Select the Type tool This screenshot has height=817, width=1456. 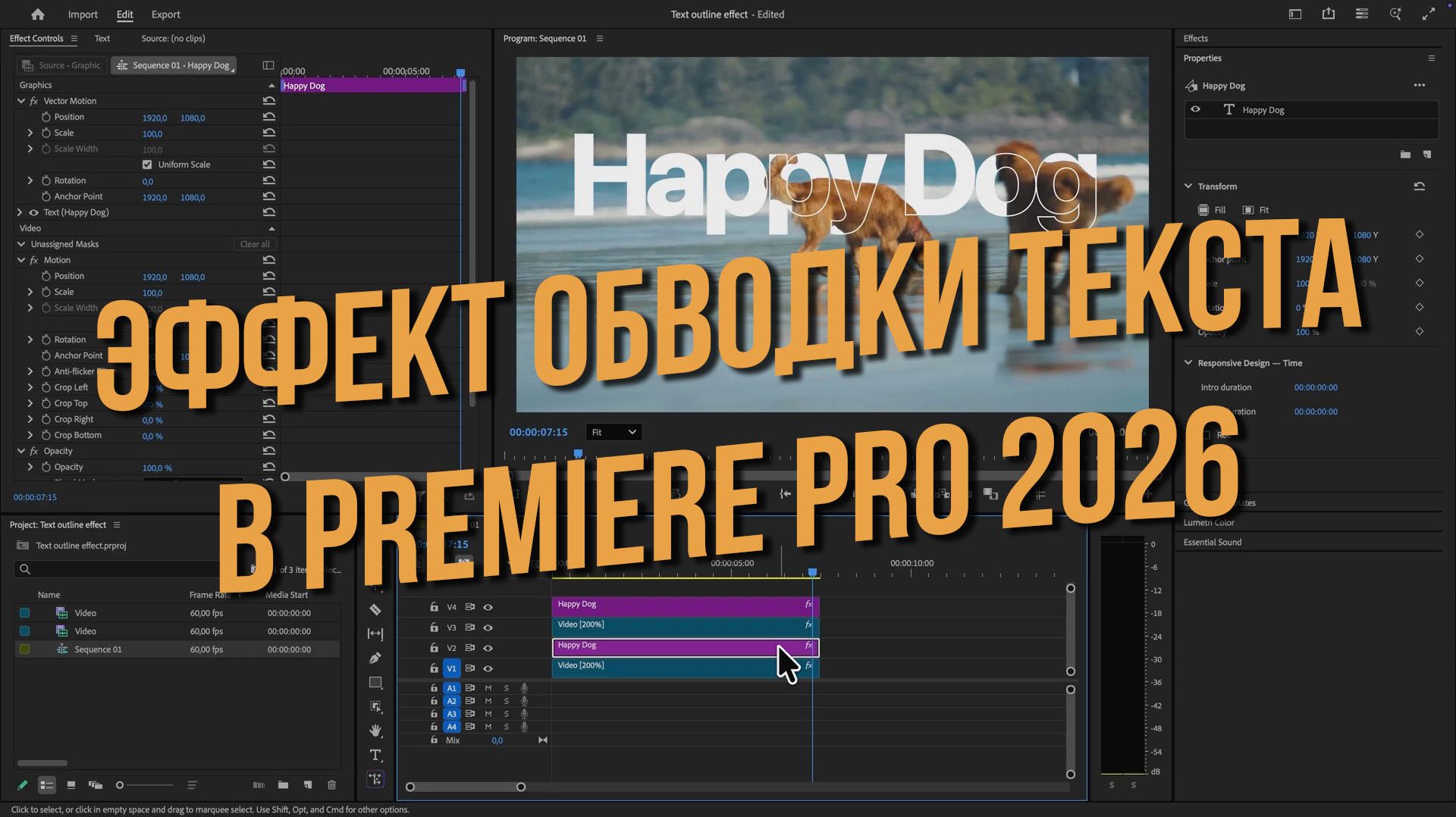[375, 755]
